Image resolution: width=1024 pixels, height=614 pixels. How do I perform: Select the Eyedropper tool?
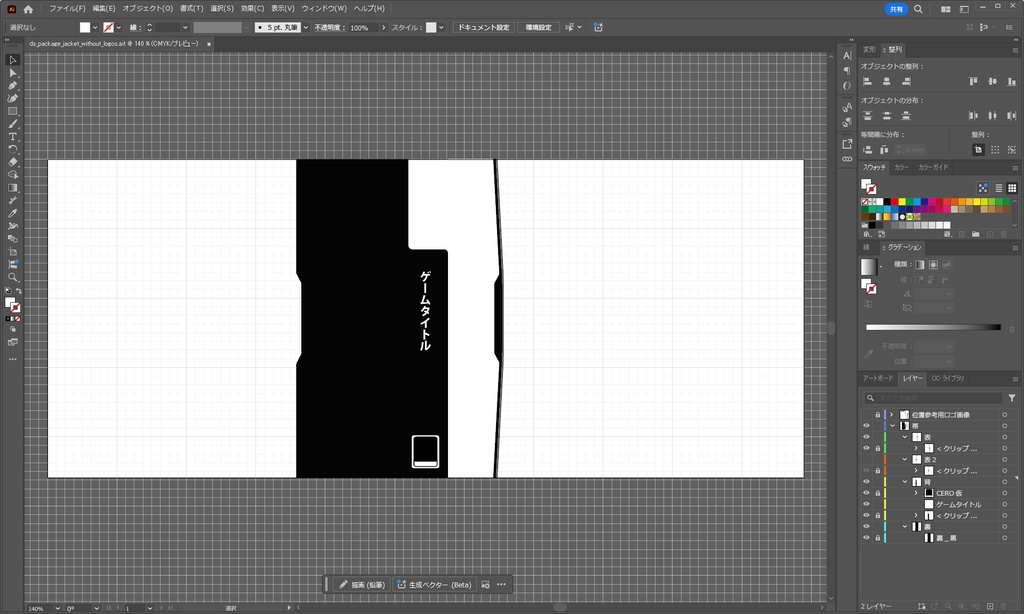pos(12,214)
